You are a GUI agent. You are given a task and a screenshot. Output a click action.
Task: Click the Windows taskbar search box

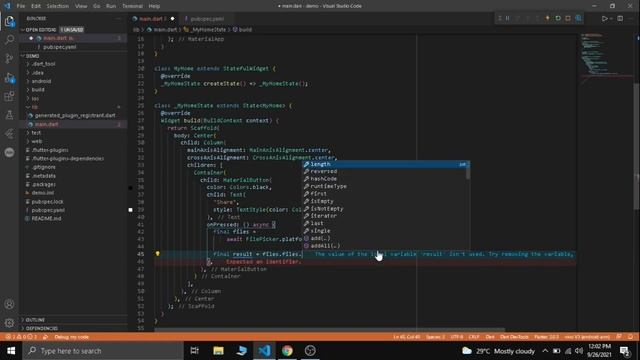[103, 351]
